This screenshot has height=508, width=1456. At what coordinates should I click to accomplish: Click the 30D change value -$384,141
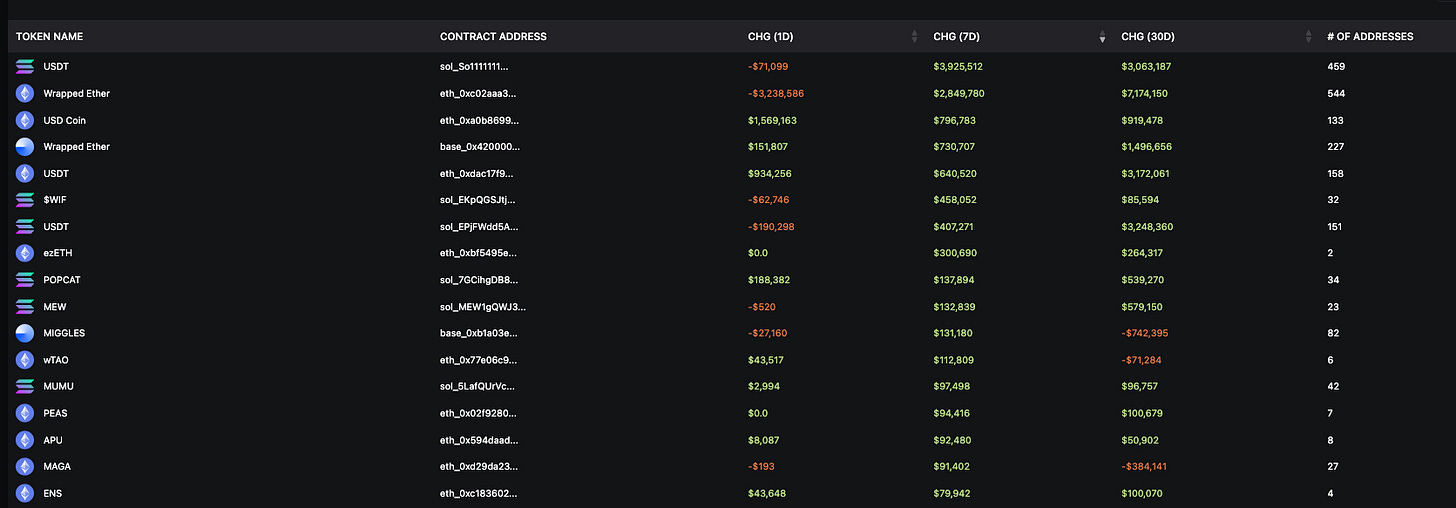pyautogui.click(x=1145, y=466)
